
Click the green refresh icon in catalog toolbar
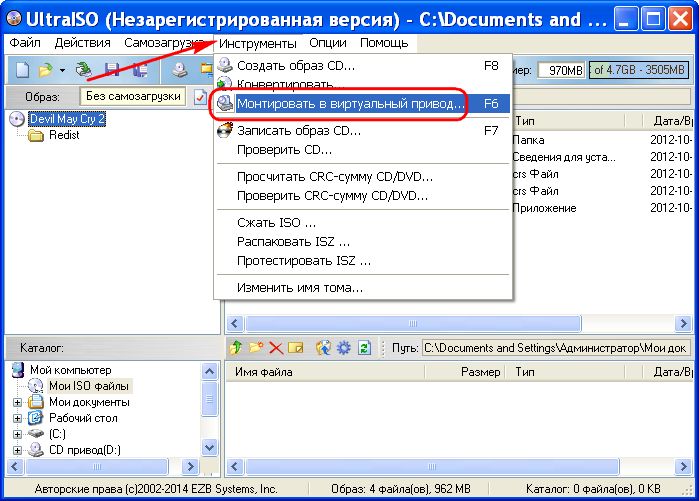point(364,348)
